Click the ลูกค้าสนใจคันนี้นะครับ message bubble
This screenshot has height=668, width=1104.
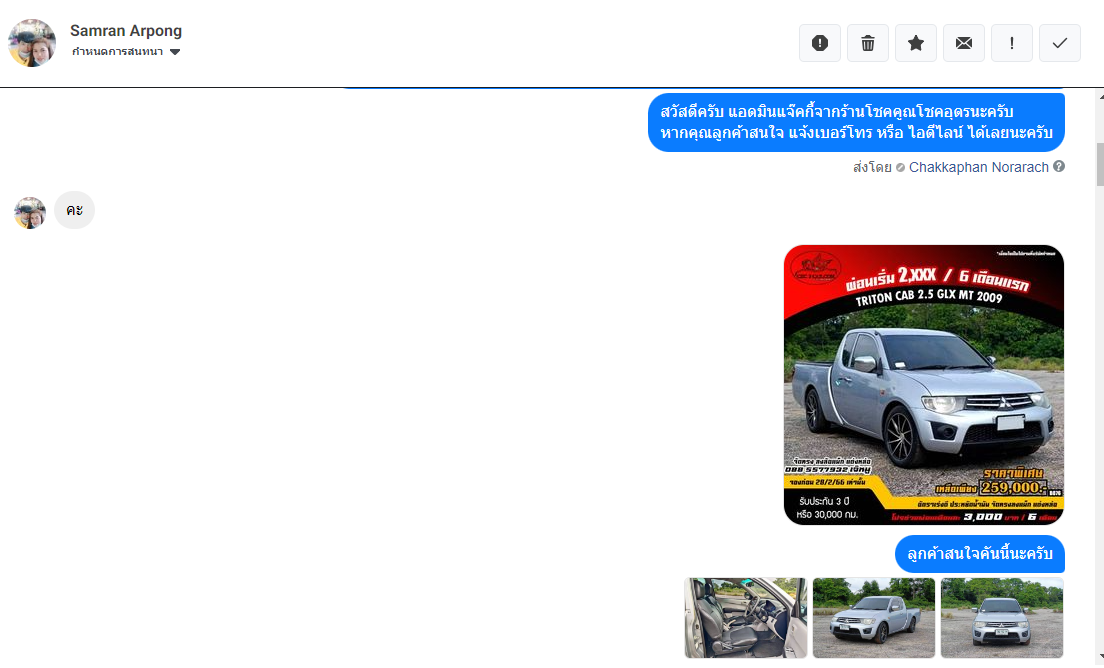979,554
